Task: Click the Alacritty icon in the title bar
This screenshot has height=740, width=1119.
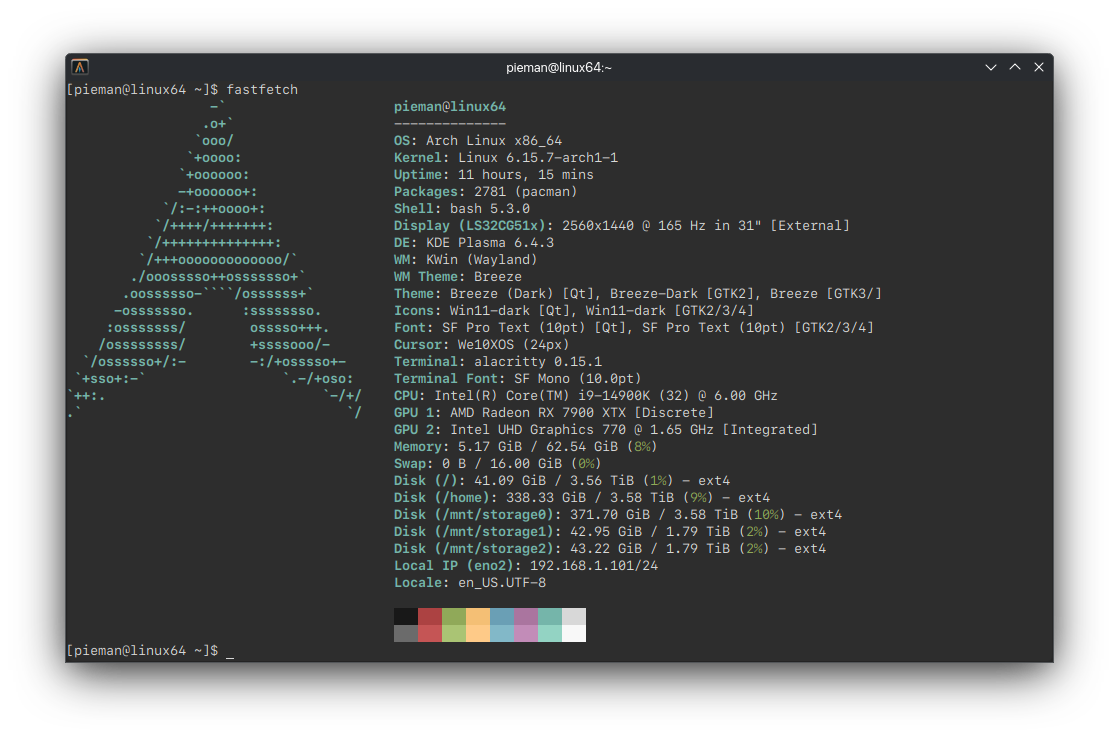Action: point(80,67)
